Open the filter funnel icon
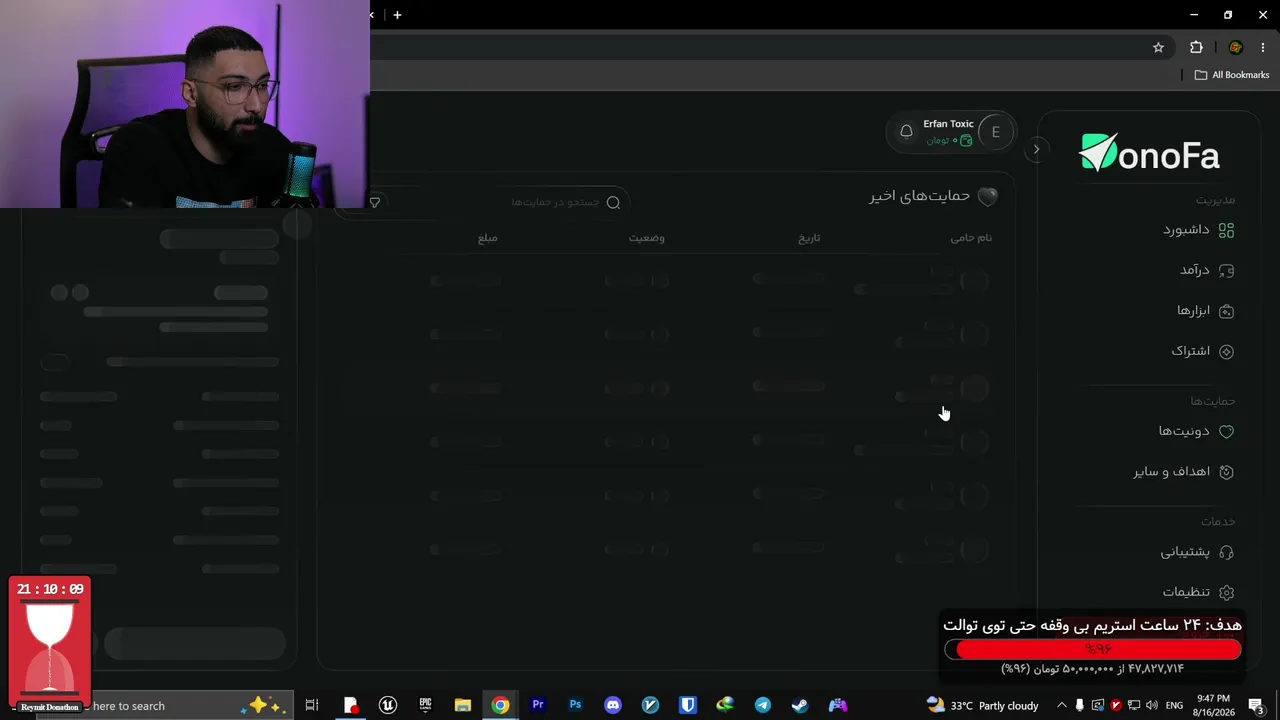 click(x=375, y=202)
